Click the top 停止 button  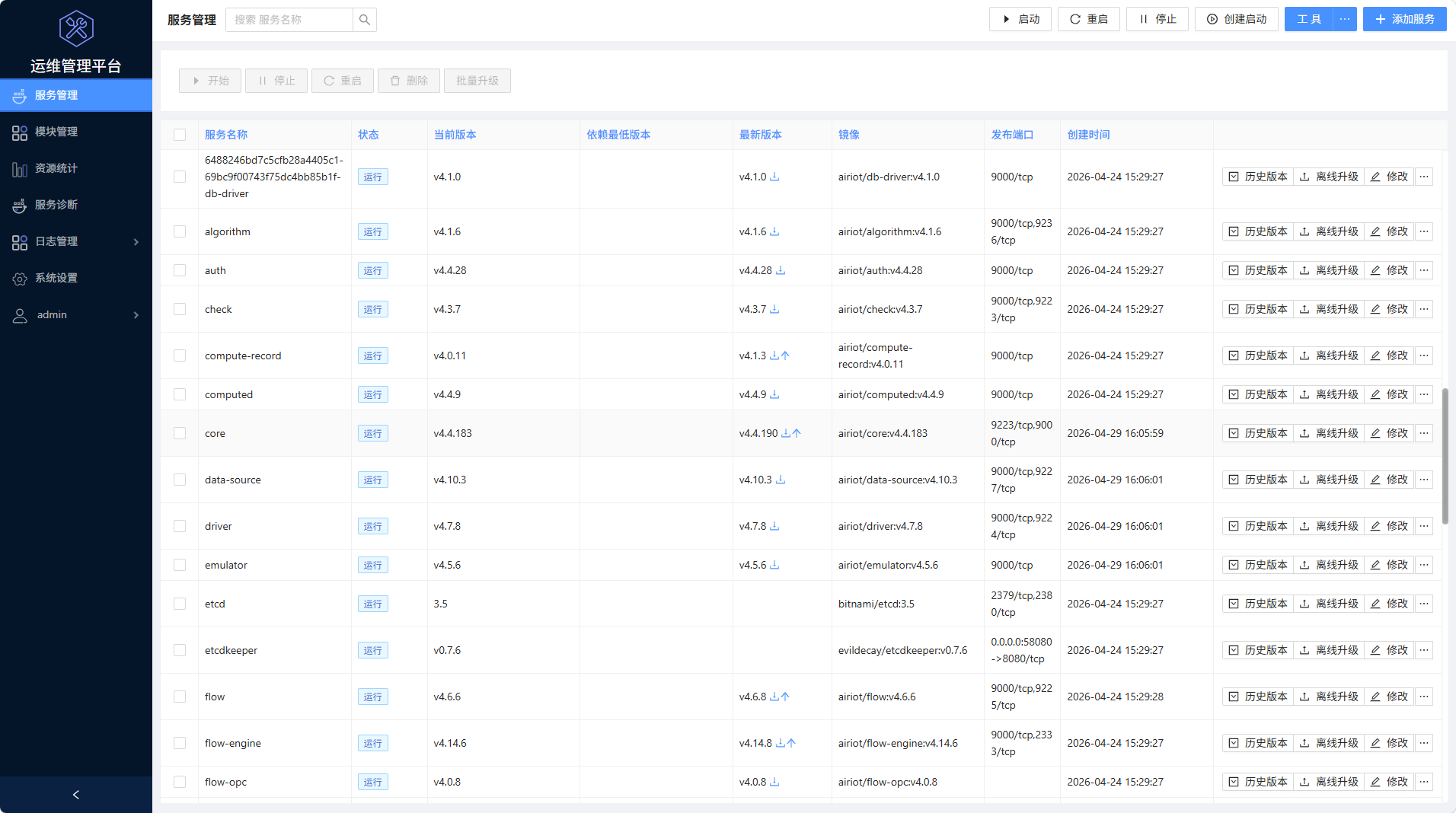[x=1157, y=19]
